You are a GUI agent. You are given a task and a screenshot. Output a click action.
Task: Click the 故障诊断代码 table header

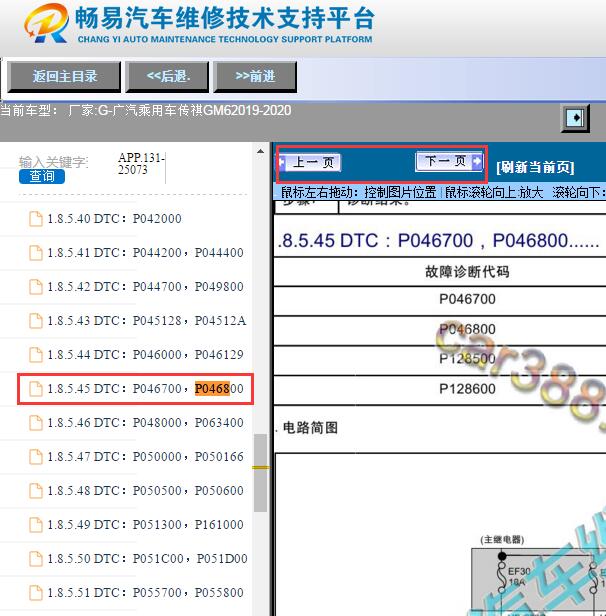(467, 272)
